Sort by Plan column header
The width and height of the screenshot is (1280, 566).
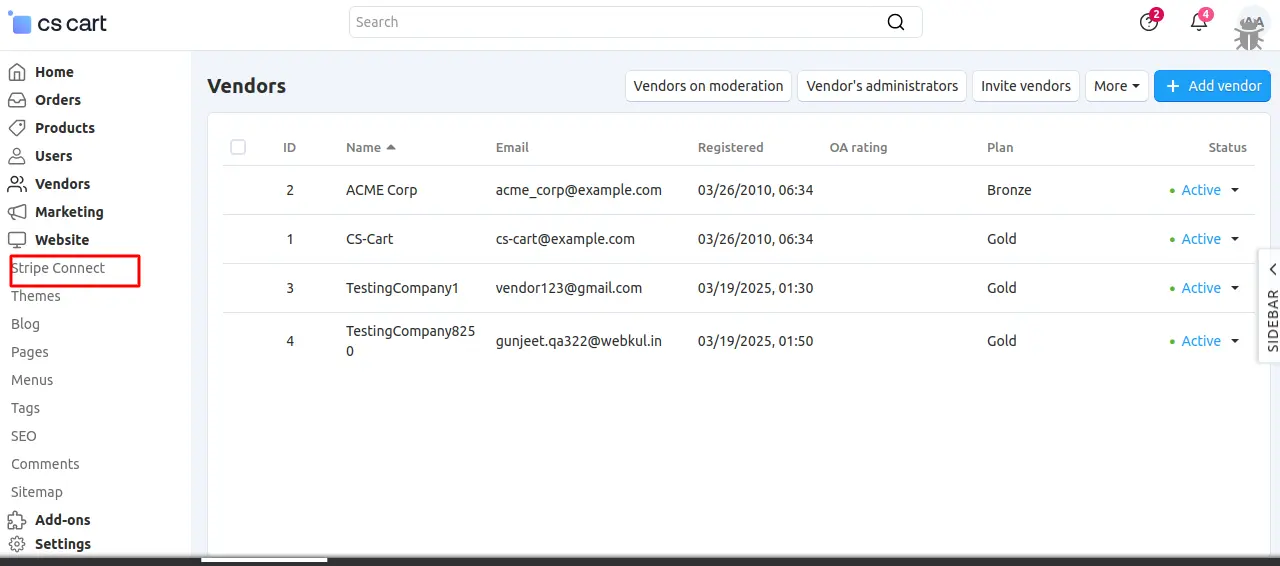[x=1000, y=147]
